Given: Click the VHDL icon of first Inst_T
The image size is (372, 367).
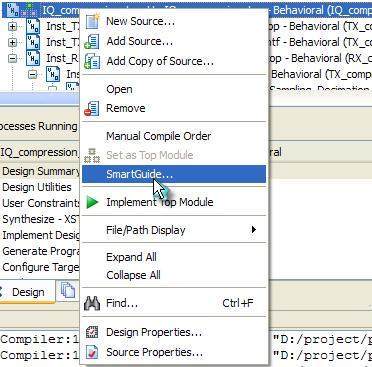Looking at the screenshot, I should 33,26.
